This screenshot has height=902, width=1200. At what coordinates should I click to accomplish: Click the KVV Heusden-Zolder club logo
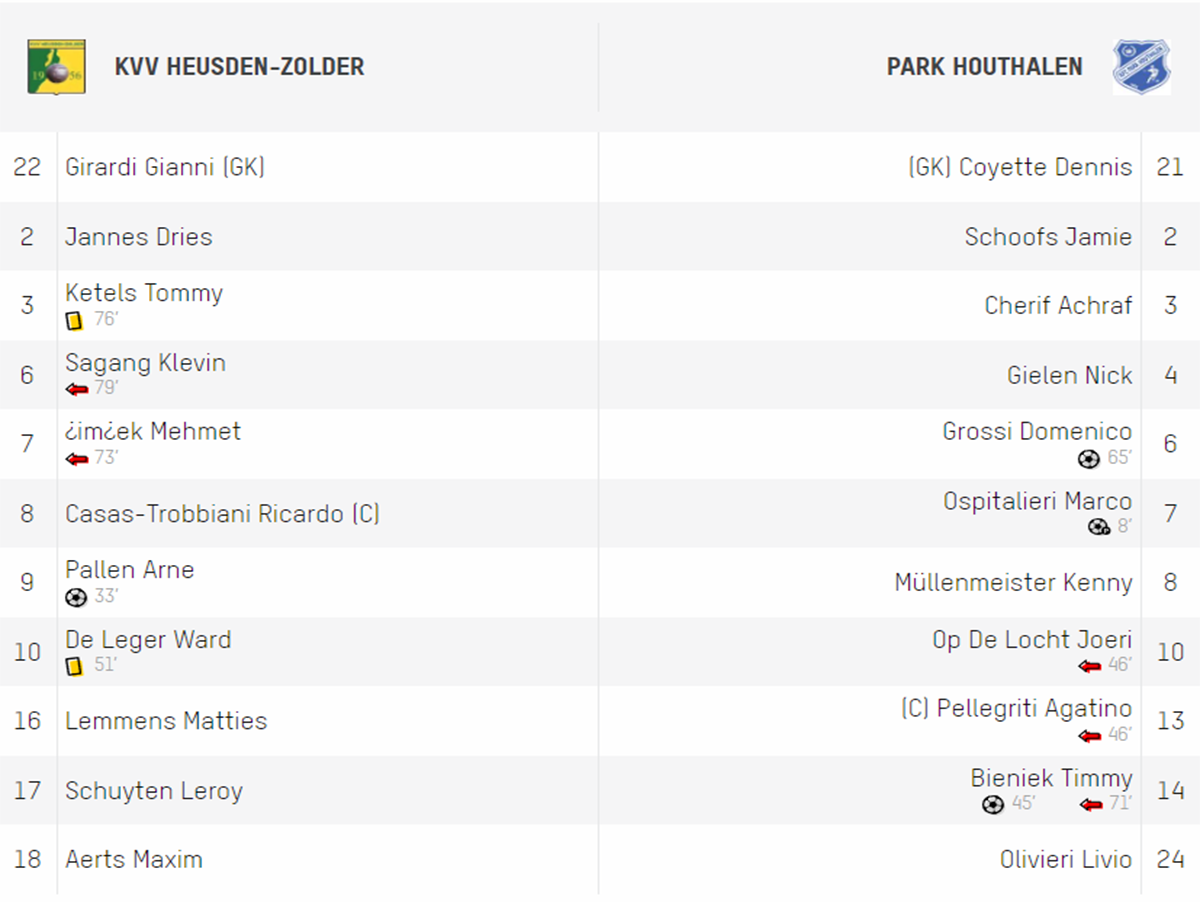pos(56,67)
